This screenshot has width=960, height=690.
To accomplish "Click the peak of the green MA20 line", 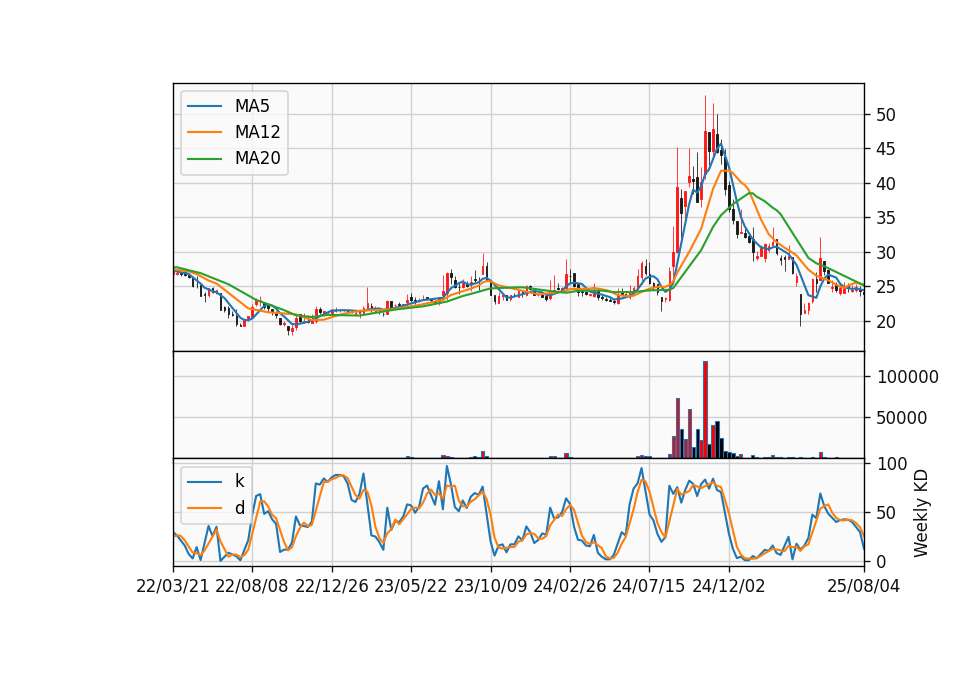I will pyautogui.click(x=751, y=192).
